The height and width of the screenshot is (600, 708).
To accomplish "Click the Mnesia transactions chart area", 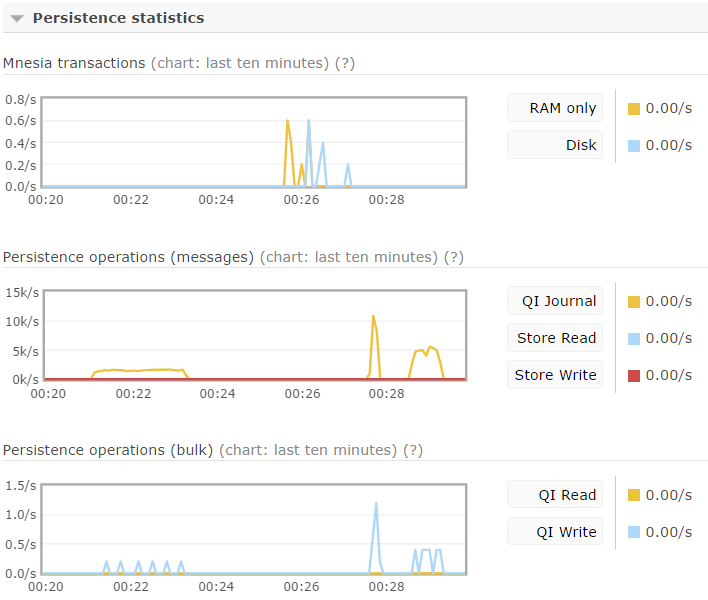I will tap(254, 142).
